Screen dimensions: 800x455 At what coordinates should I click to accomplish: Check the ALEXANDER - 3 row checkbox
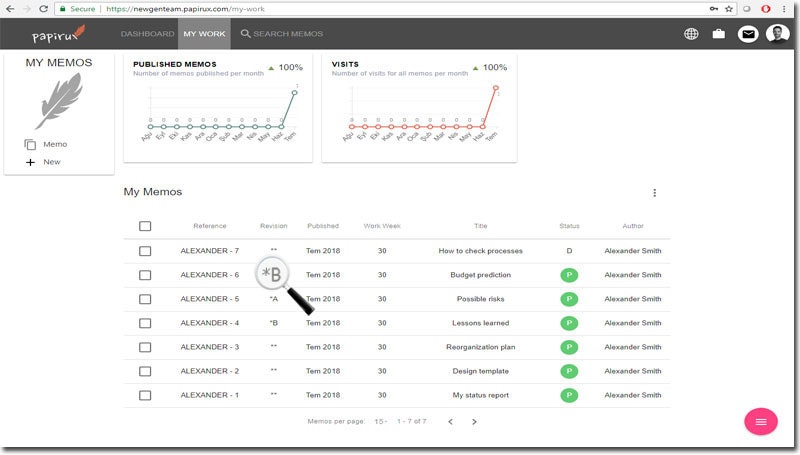(x=145, y=347)
